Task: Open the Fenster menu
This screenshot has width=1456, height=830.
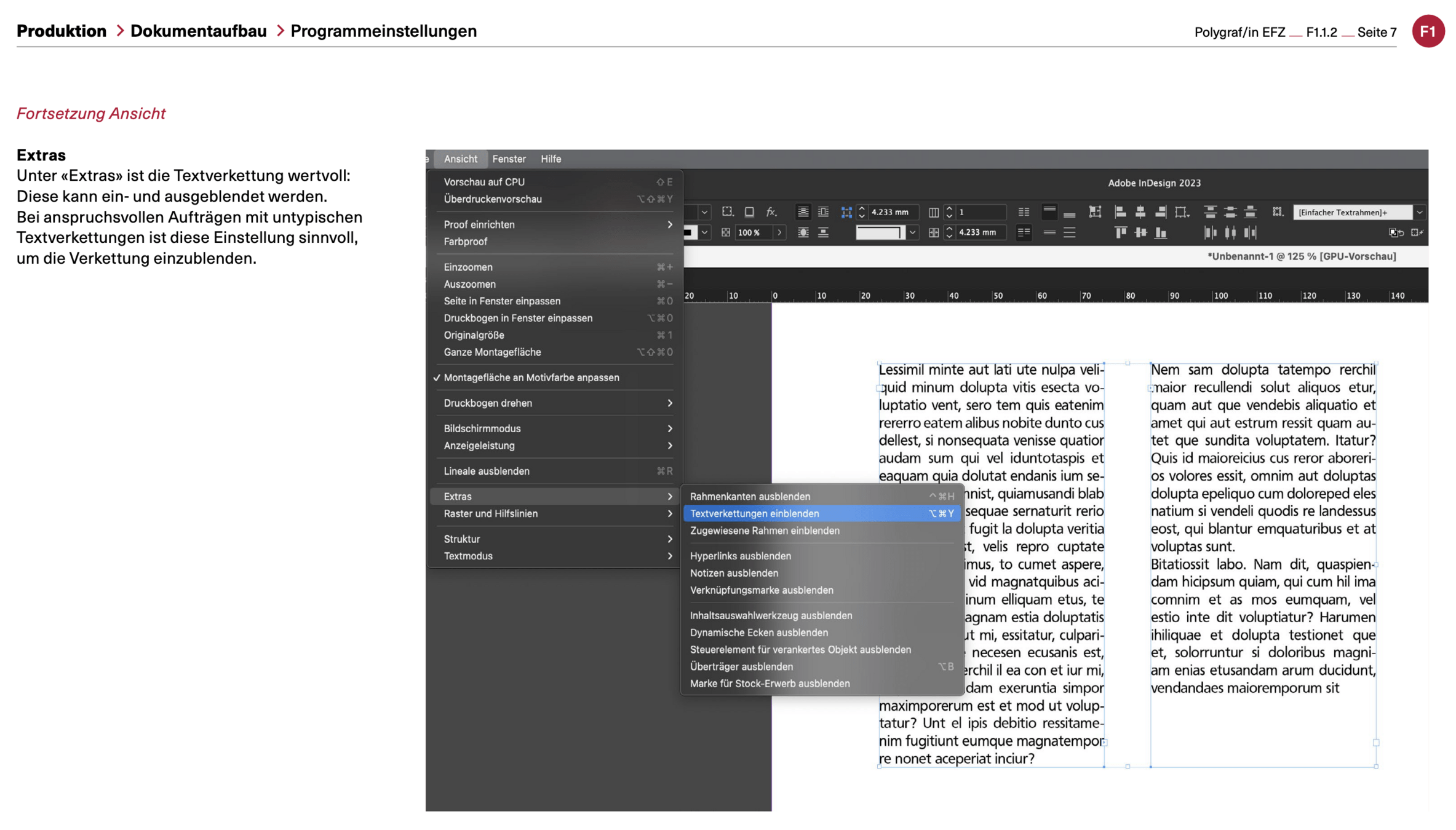Action: [x=509, y=159]
